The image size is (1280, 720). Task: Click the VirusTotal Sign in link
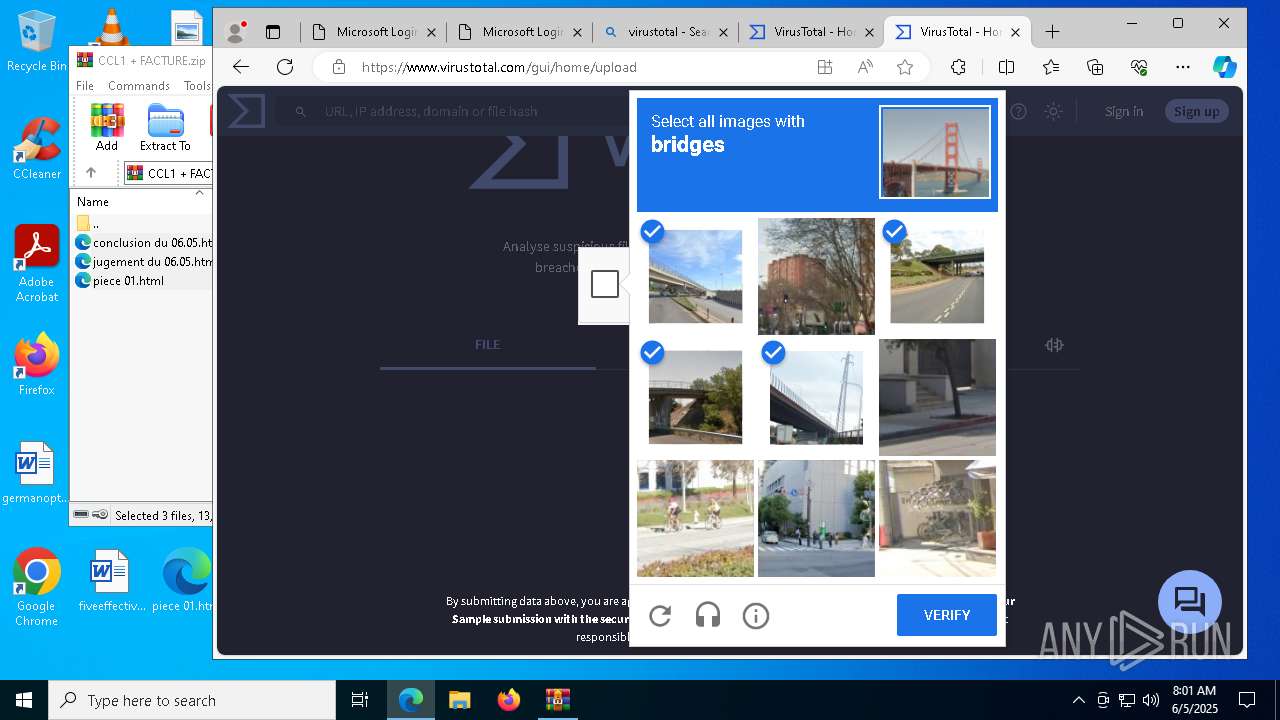click(x=1124, y=111)
